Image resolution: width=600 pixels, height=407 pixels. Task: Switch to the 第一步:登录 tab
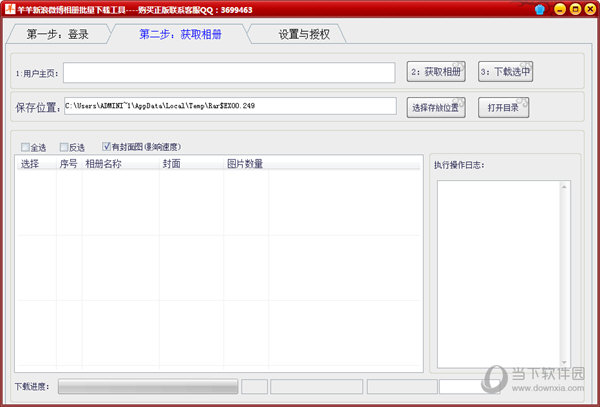[58, 34]
